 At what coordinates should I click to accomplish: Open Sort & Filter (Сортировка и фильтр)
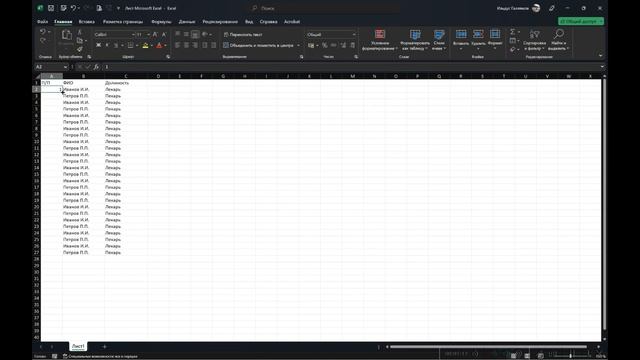[x=534, y=40]
